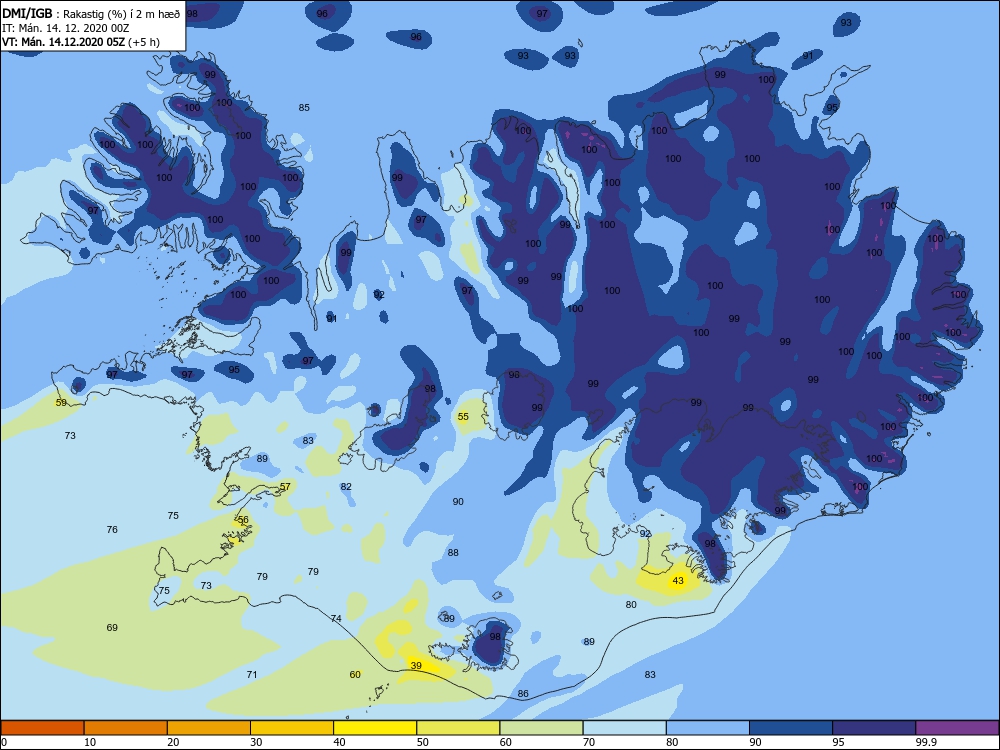Image resolution: width=1000 pixels, height=750 pixels.
Task: Click the "IT: Mán. 14. 12. 2020 00Z" line
Action: [65, 28]
